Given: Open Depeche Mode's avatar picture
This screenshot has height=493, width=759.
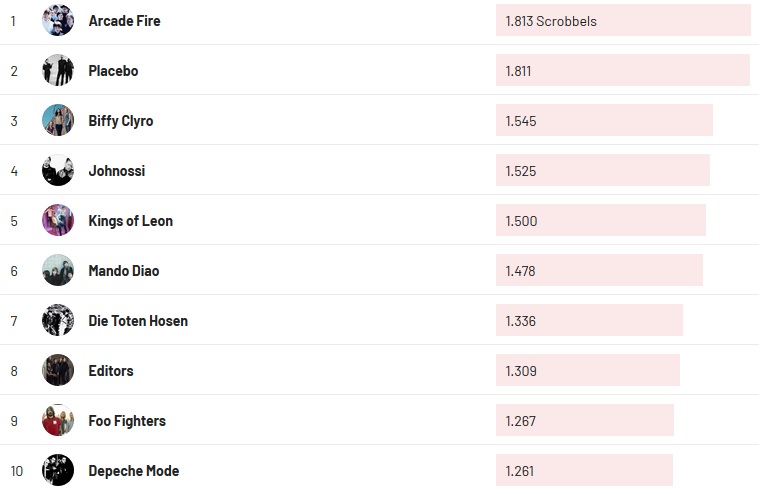Looking at the screenshot, I should (58, 470).
